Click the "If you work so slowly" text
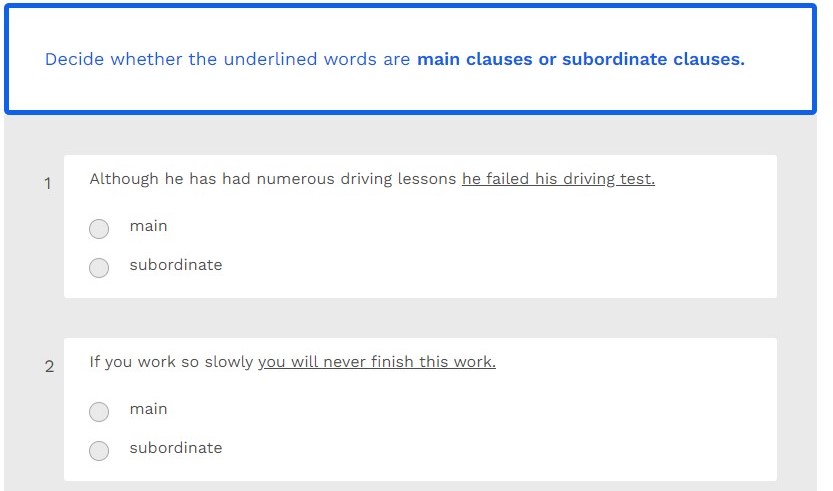The width and height of the screenshot is (833, 491). (171, 362)
